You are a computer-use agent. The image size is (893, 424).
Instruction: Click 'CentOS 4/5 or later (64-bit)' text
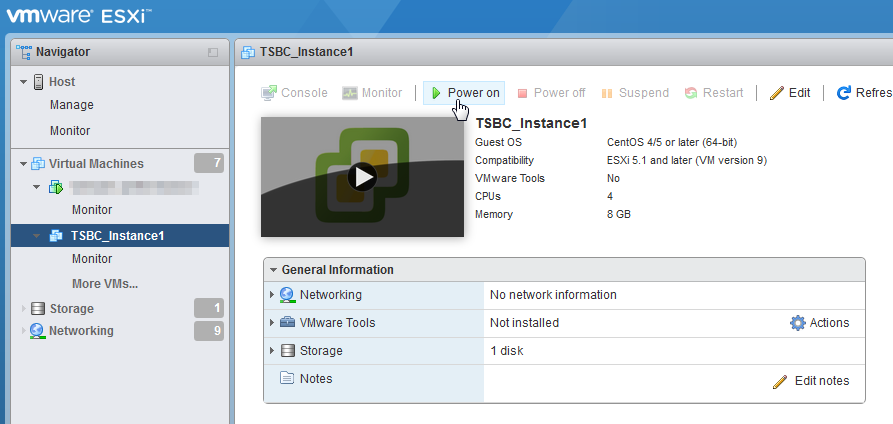(672, 142)
